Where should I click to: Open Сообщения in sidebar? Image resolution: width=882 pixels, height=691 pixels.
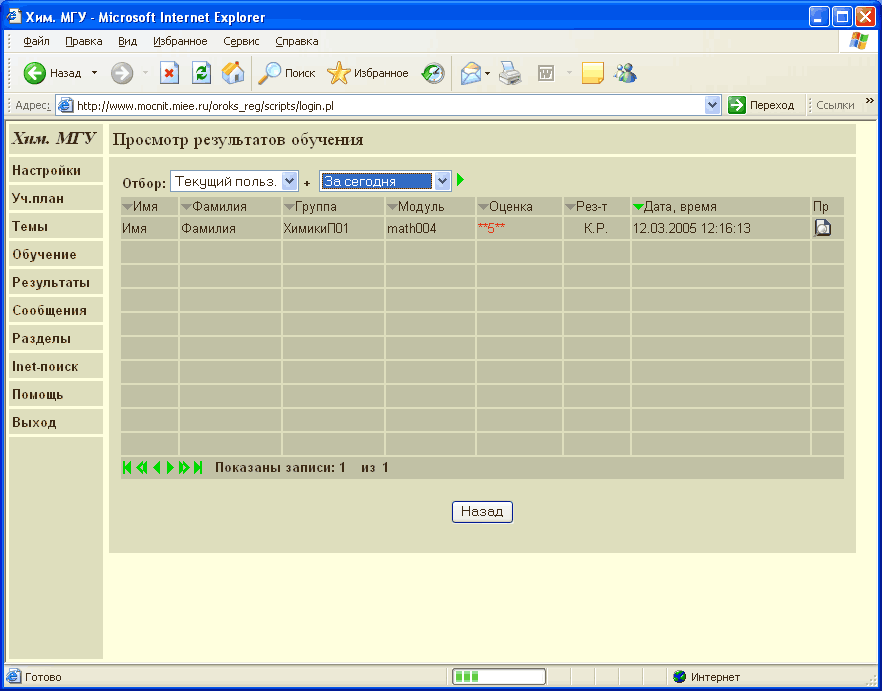[56, 310]
